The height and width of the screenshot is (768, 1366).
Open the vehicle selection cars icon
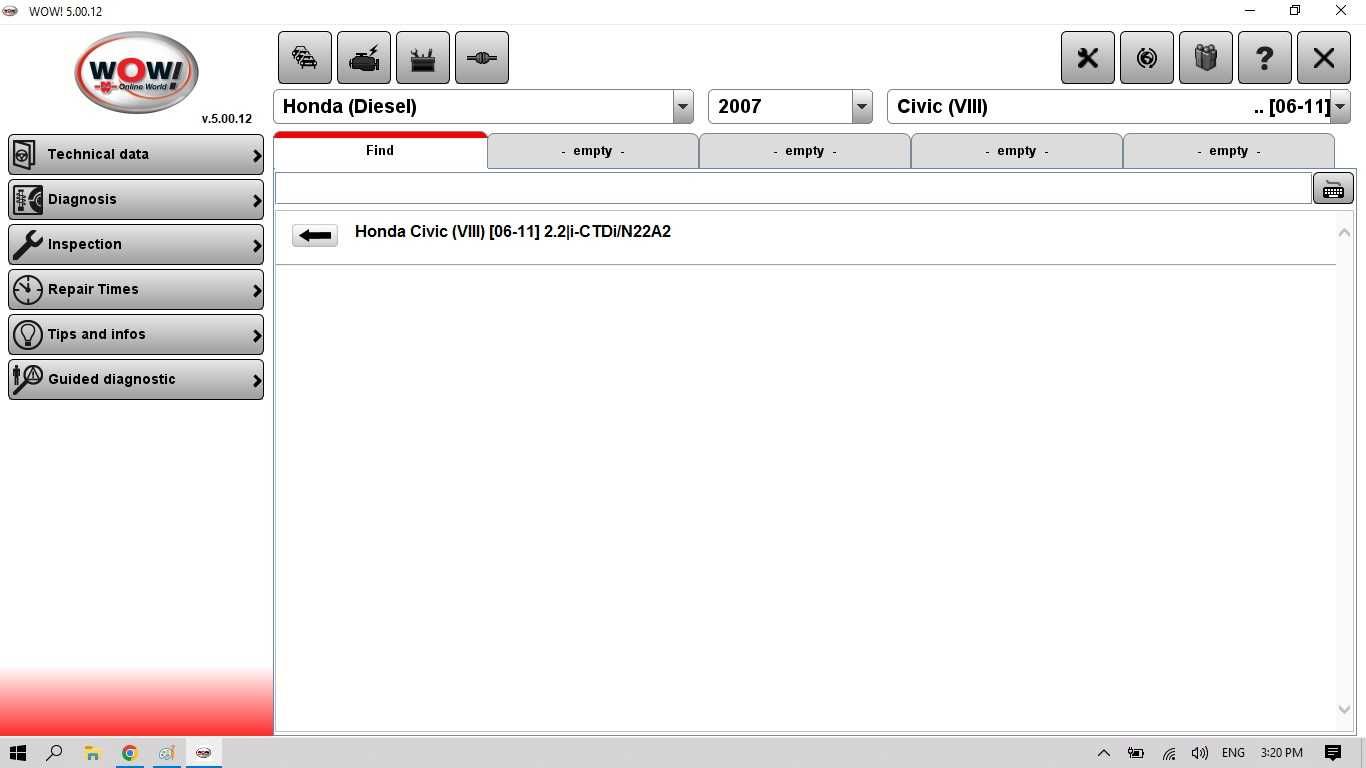305,58
